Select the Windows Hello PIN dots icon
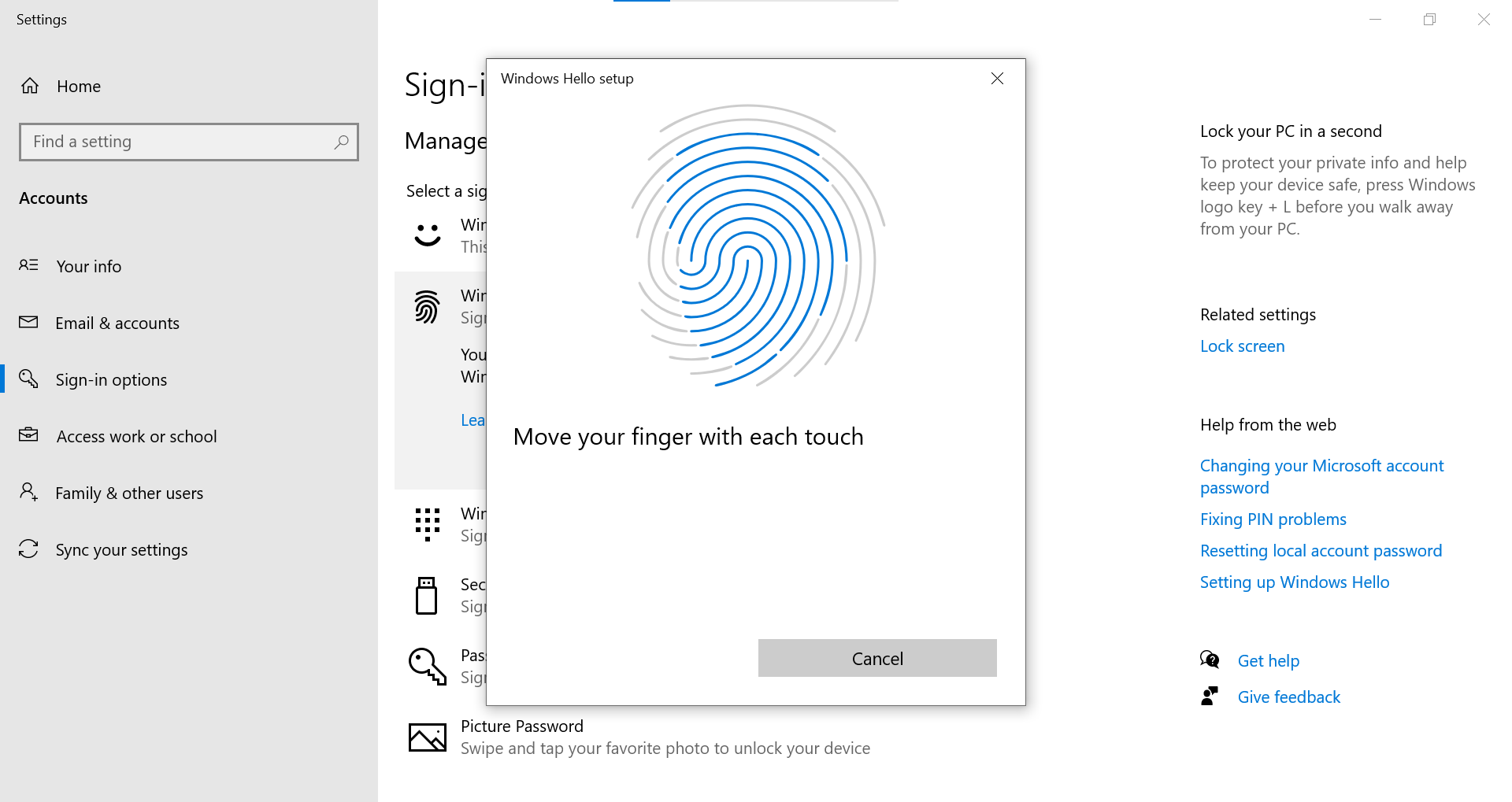Screen dimensions: 1512x802 coord(427,523)
